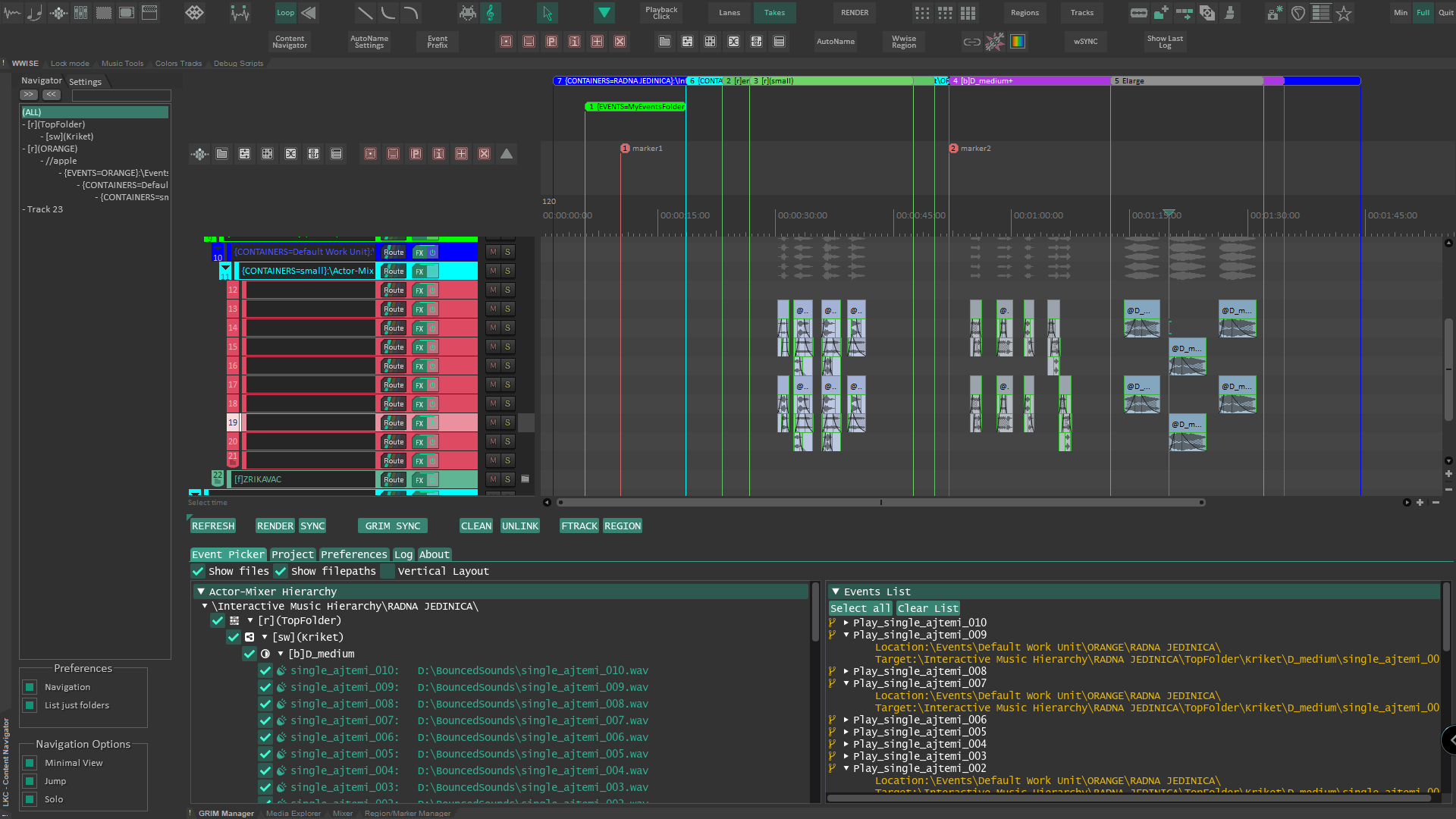
Task: Toggle the Loop button
Action: tap(286, 13)
